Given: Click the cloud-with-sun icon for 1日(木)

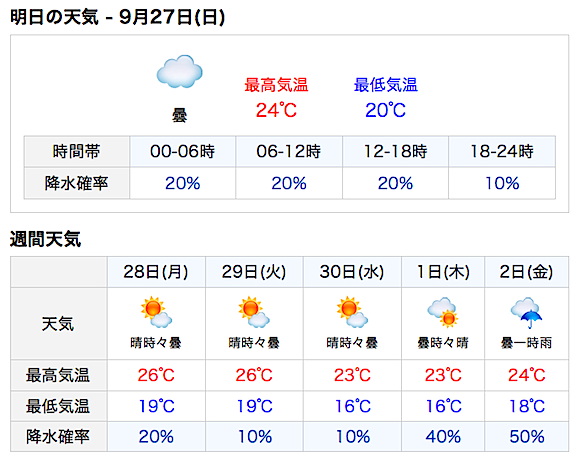Looking at the screenshot, I should pyautogui.click(x=443, y=312).
